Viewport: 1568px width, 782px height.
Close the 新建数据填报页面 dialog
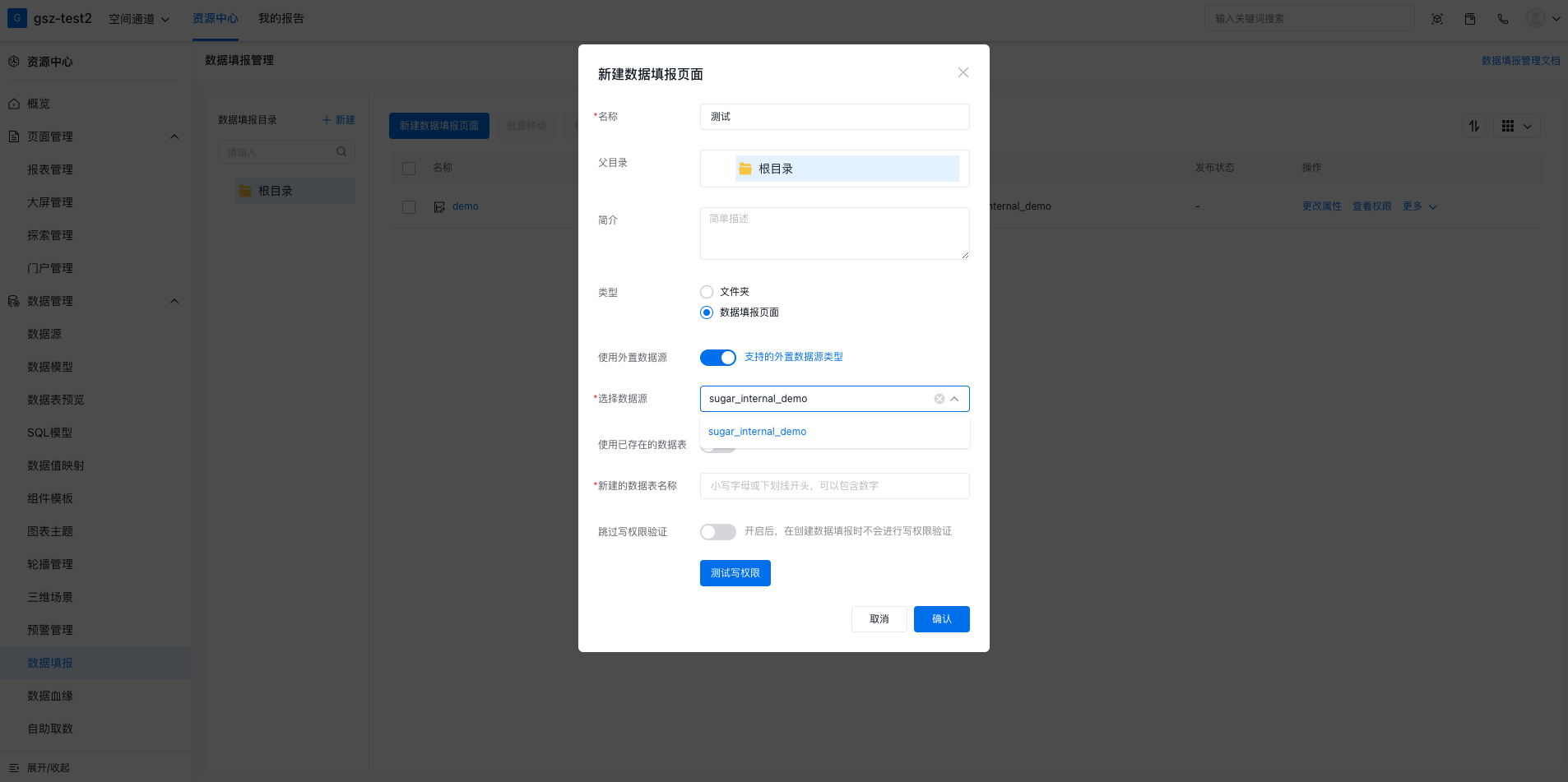[x=963, y=72]
